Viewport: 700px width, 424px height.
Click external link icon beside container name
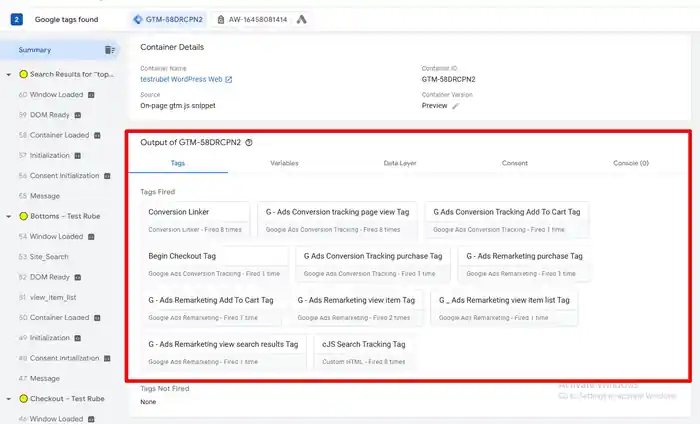pos(229,79)
